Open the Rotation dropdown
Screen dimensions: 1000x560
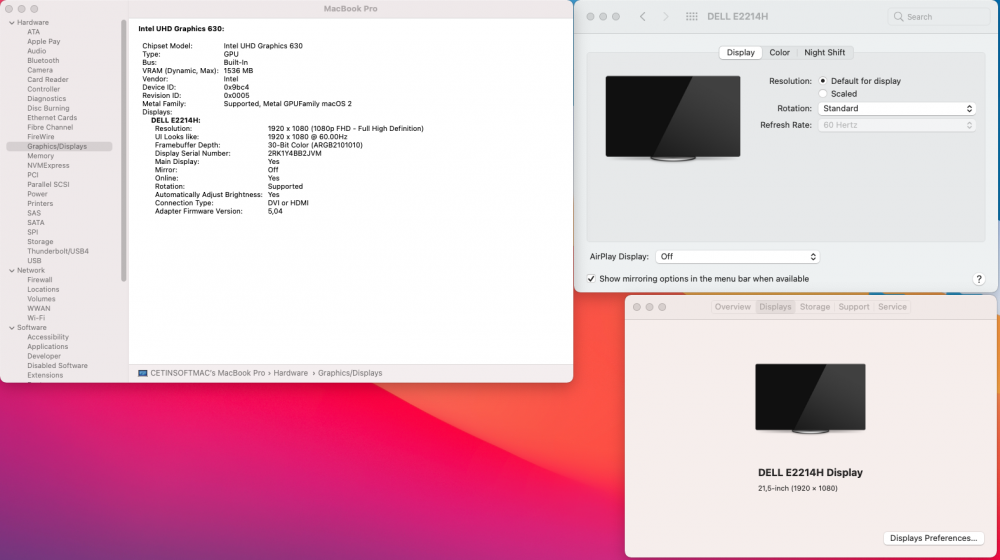tap(897, 108)
